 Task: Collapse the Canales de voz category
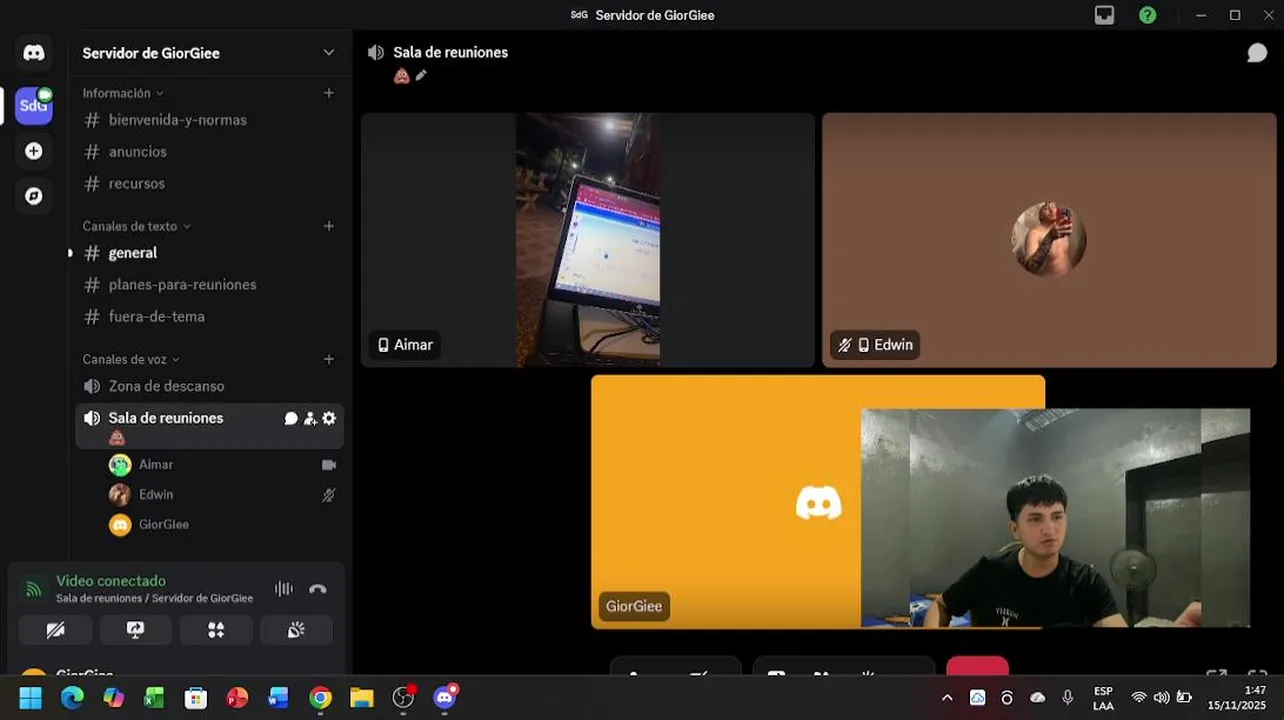point(131,359)
